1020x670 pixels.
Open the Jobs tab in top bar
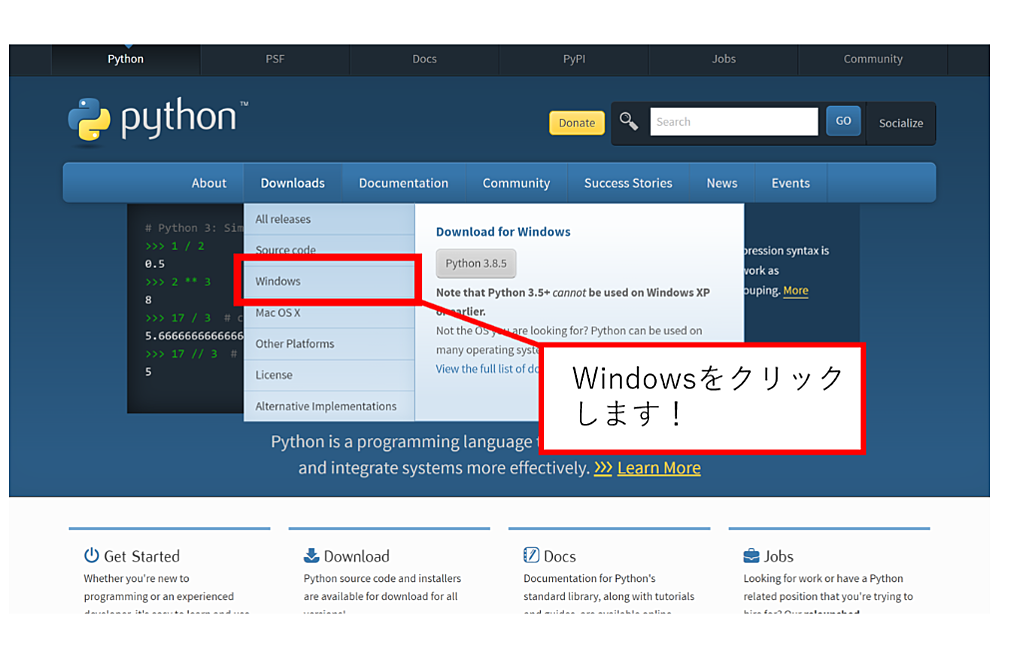[x=723, y=59]
